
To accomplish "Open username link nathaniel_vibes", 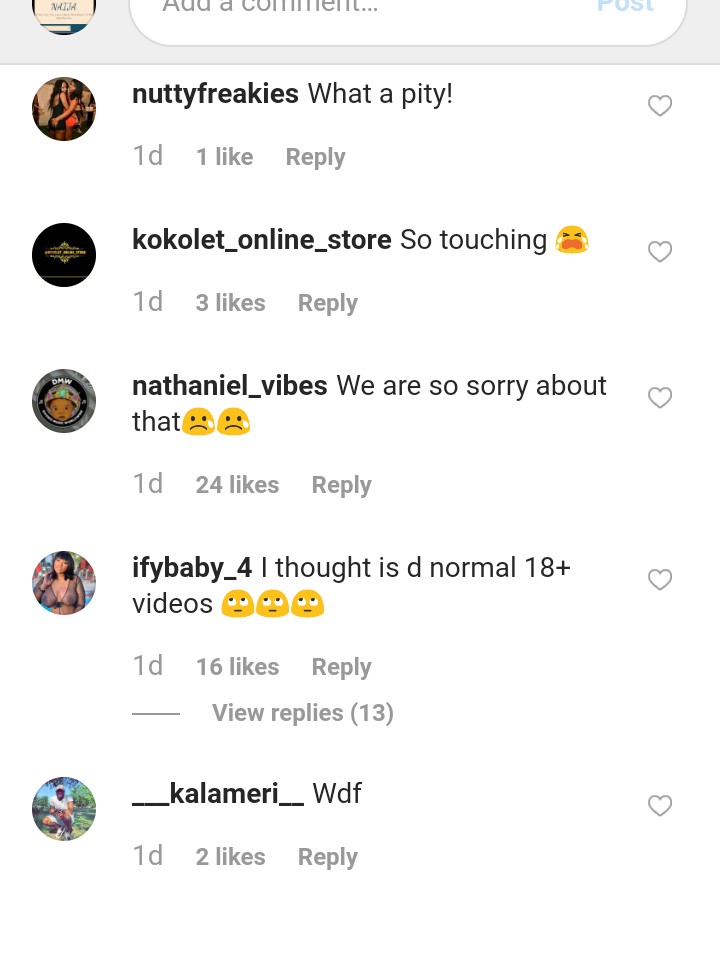I will (x=230, y=386).
